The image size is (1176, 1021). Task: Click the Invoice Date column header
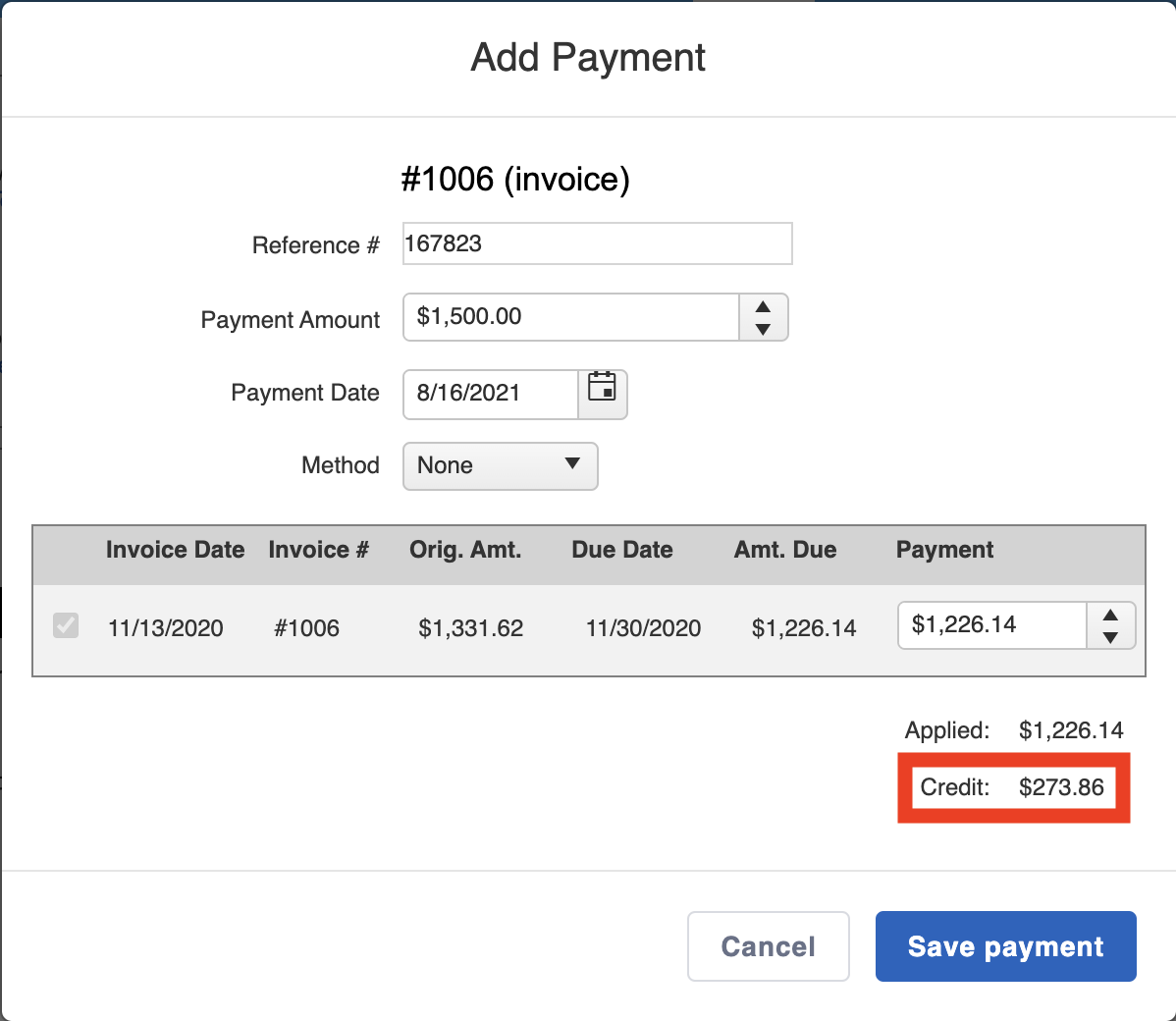pos(175,550)
